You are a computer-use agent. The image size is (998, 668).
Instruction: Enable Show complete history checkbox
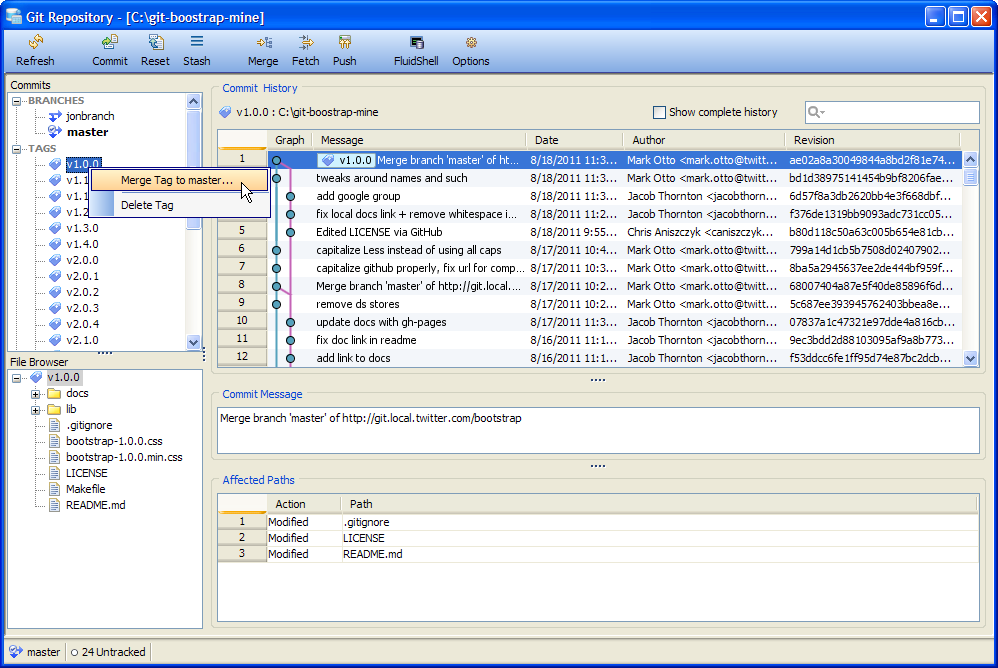[659, 113]
